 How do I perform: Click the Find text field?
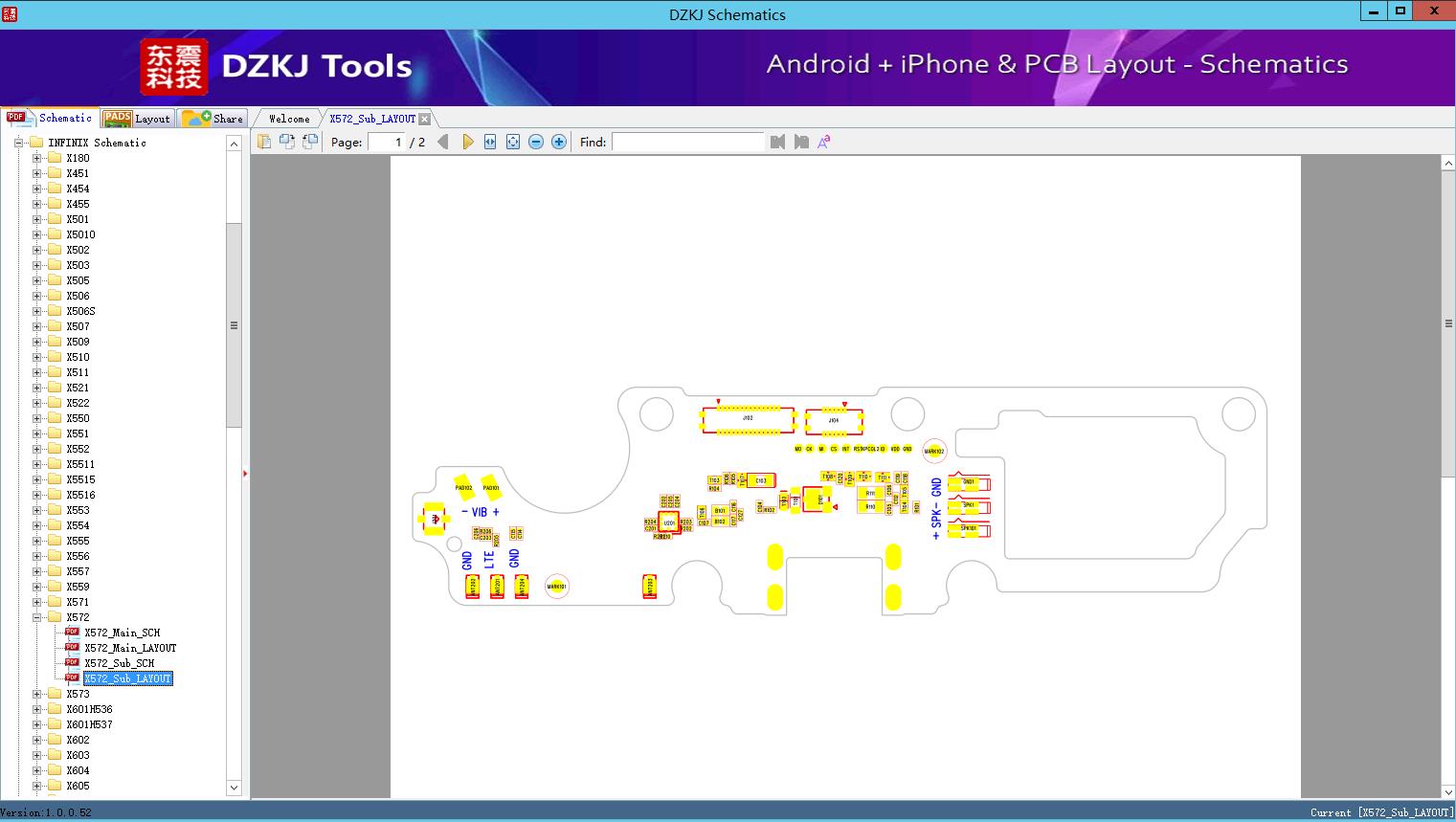688,142
